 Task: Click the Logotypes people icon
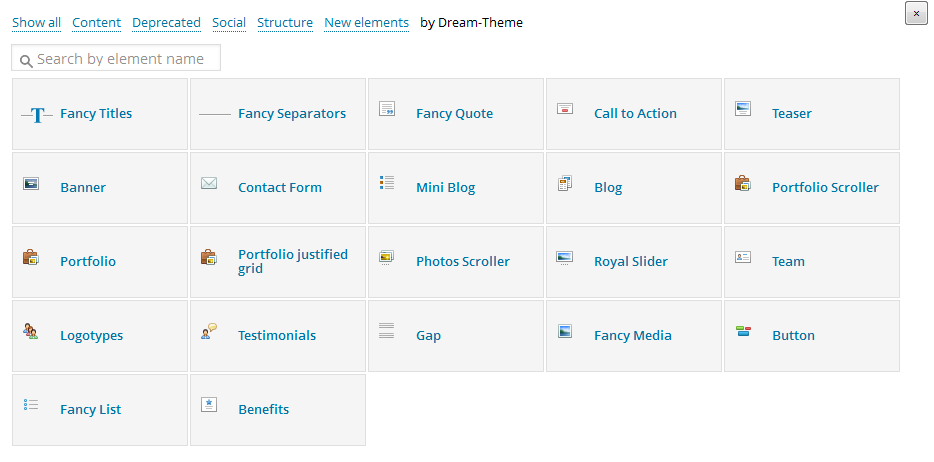click(x=31, y=331)
